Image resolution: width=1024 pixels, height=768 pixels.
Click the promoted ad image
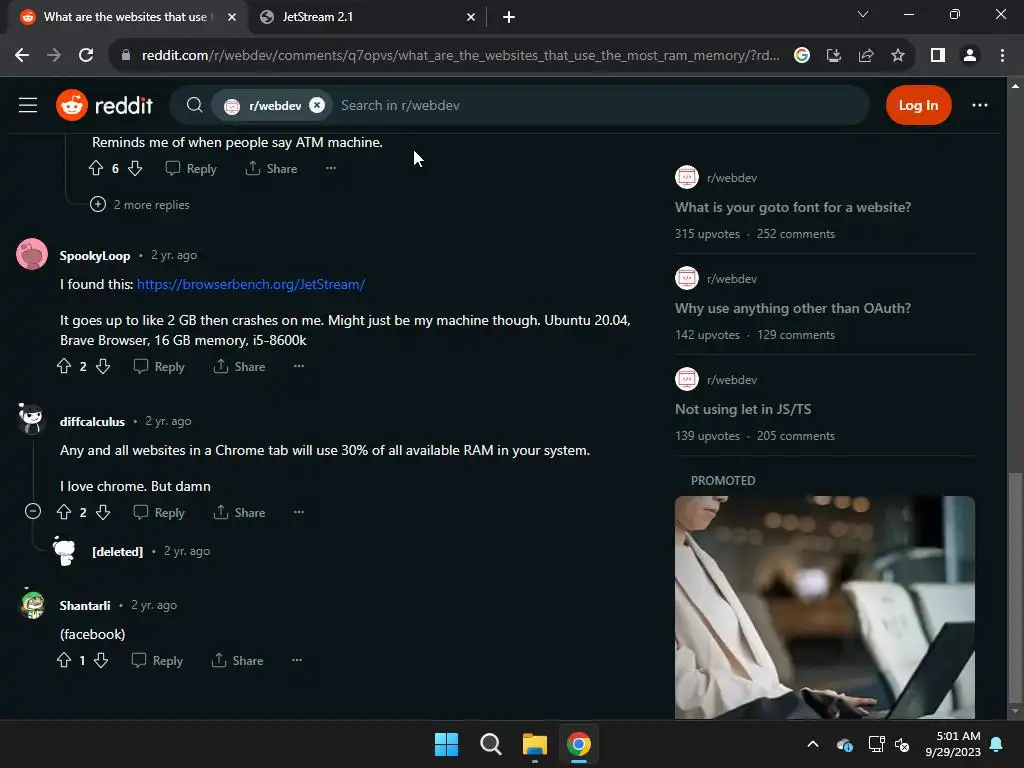(824, 607)
